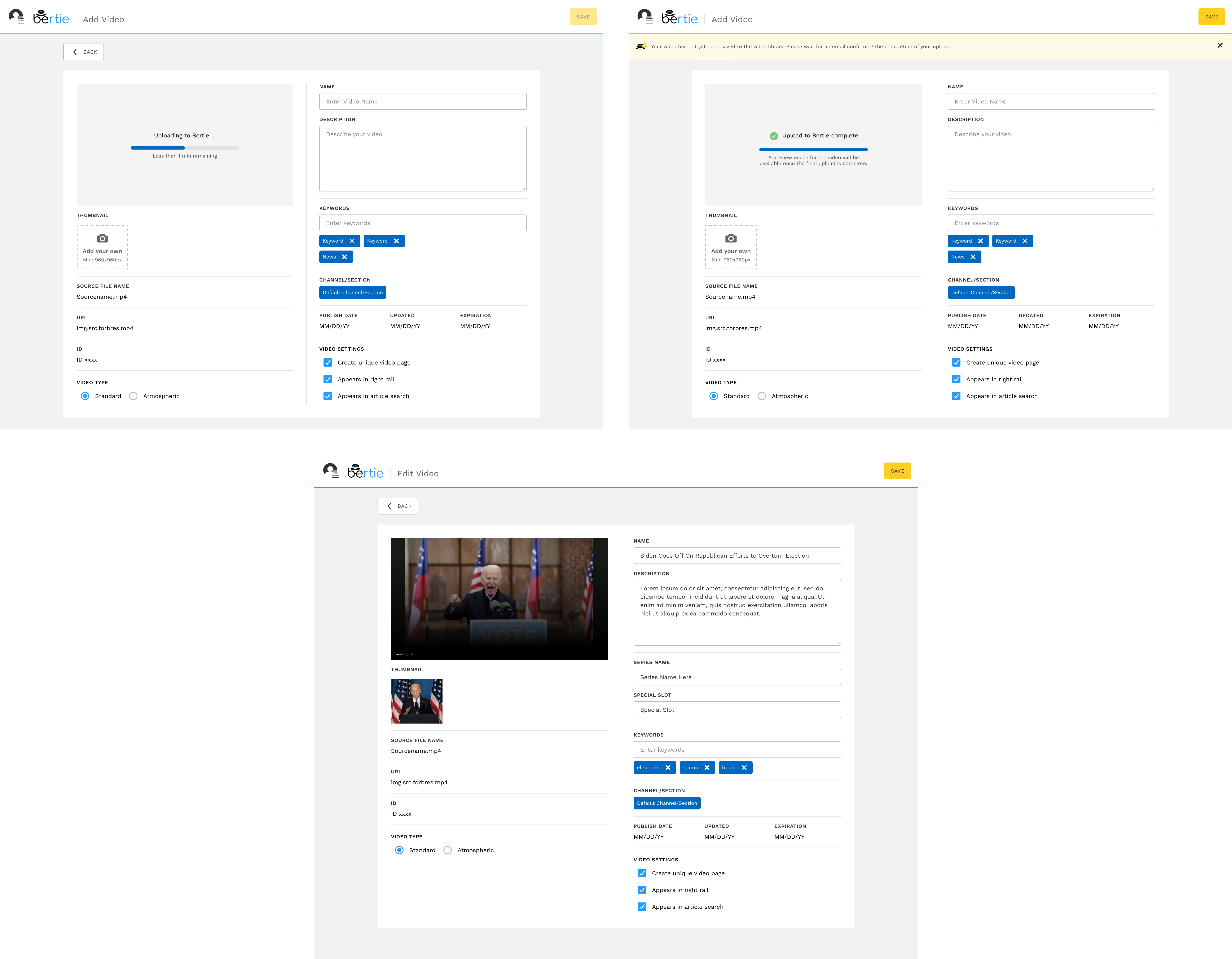Select Standard video type in uploading screen
The width and height of the screenshot is (1232, 959).
tap(85, 396)
